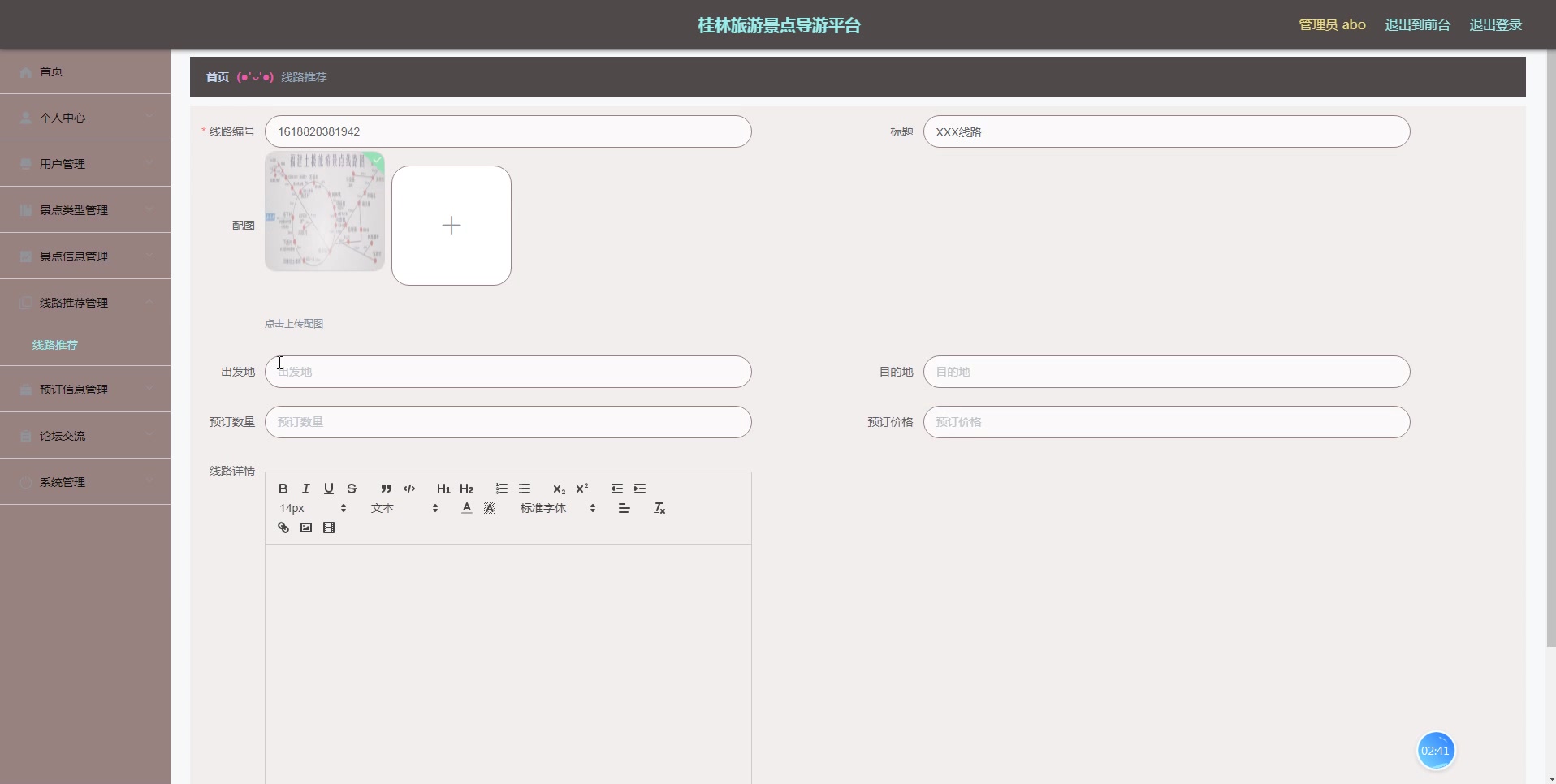Click the plus box to upload image
The width and height of the screenshot is (1556, 784).
coord(452,226)
